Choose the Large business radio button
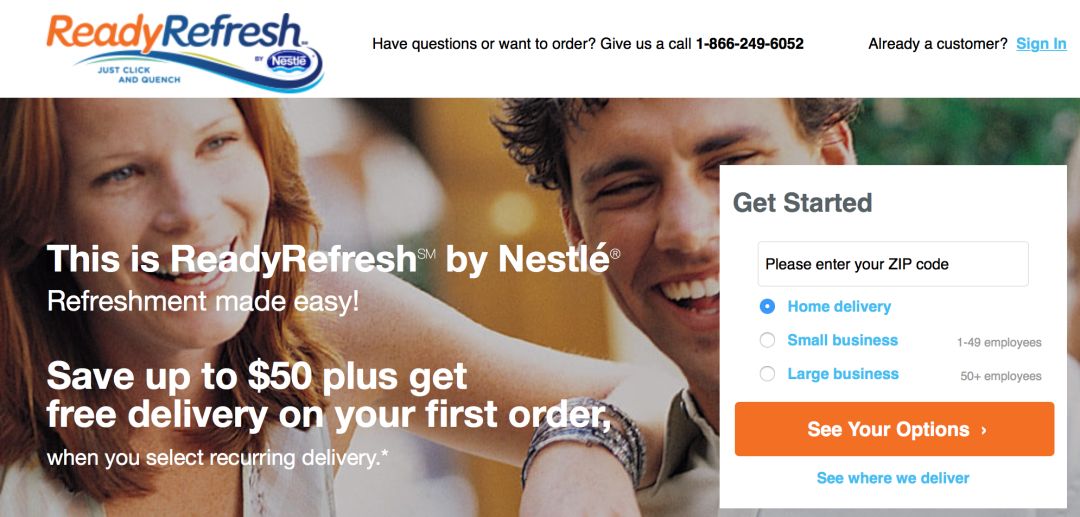Image resolution: width=1080 pixels, height=517 pixels. pos(767,374)
